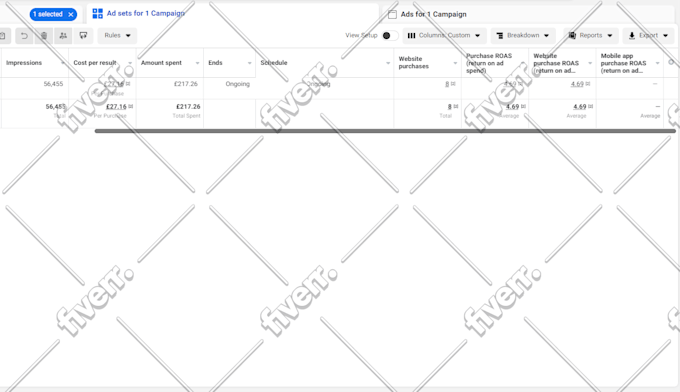
Task: Open Mobile app purchase ROAS column arrow
Action: coord(657,63)
